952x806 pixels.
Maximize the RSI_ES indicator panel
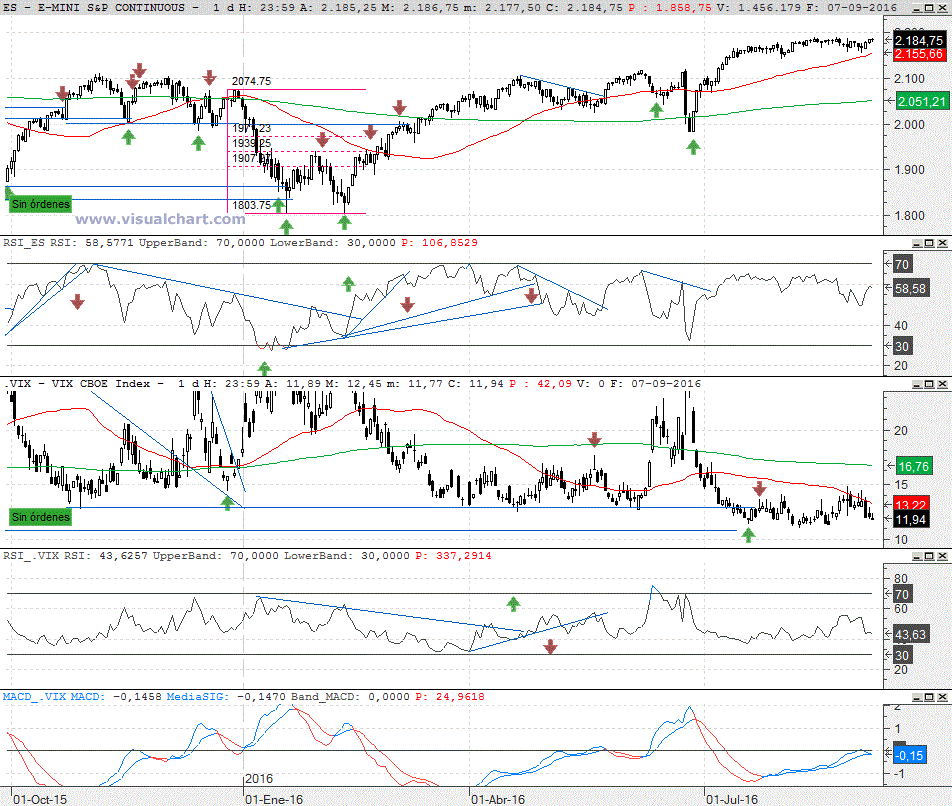929,243
